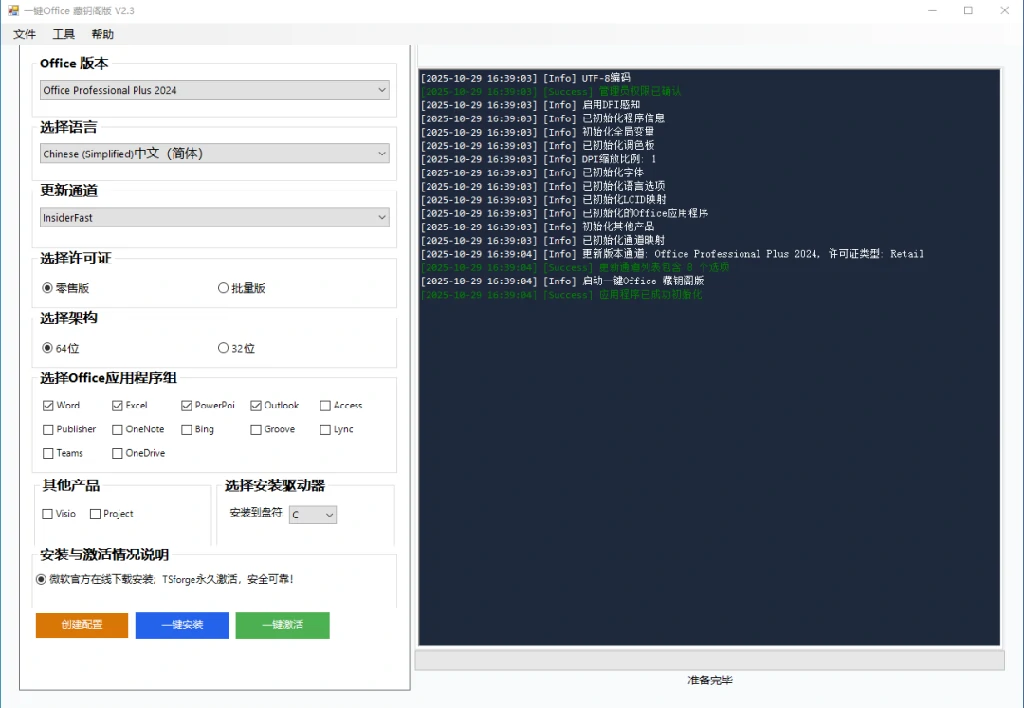Screen dimensions: 1024x708
Task: Open the install drive letter dropdown
Action: pos(313,514)
